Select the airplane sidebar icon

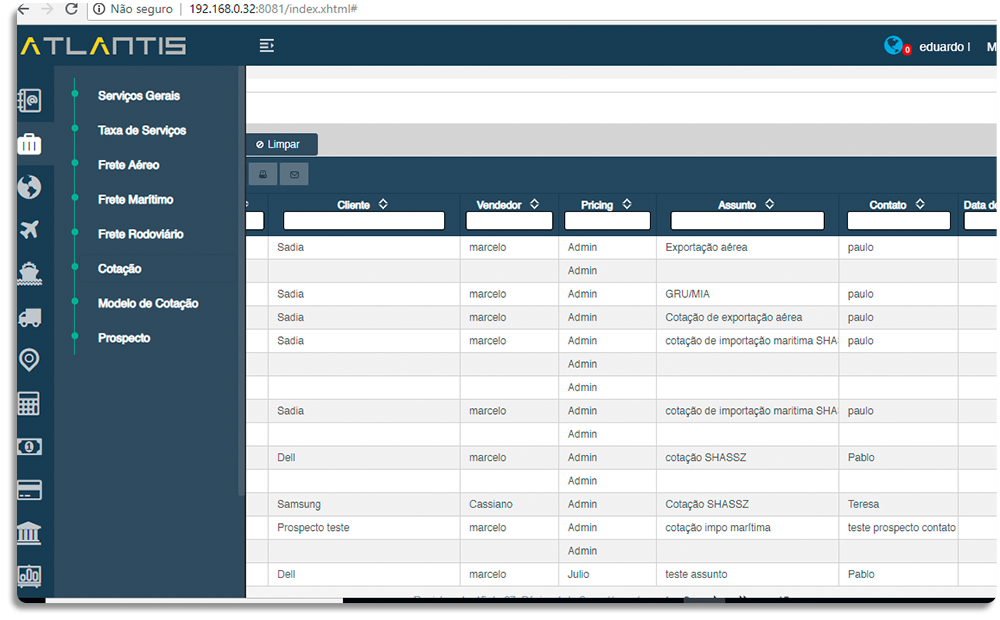30,230
